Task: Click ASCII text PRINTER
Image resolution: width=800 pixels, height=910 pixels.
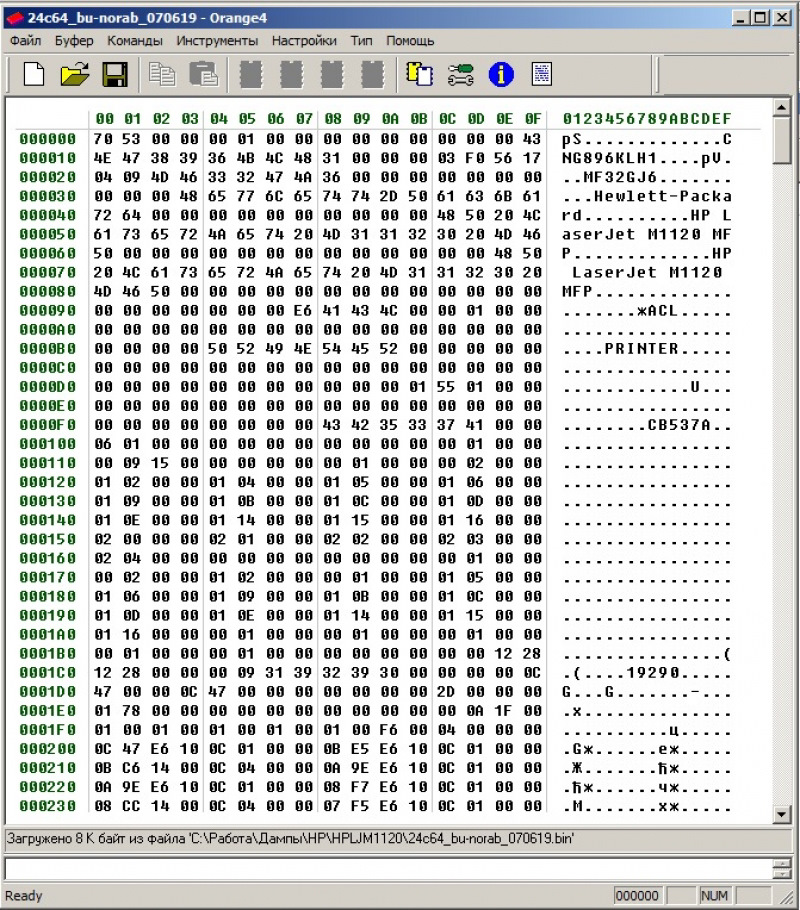Action: (x=642, y=349)
